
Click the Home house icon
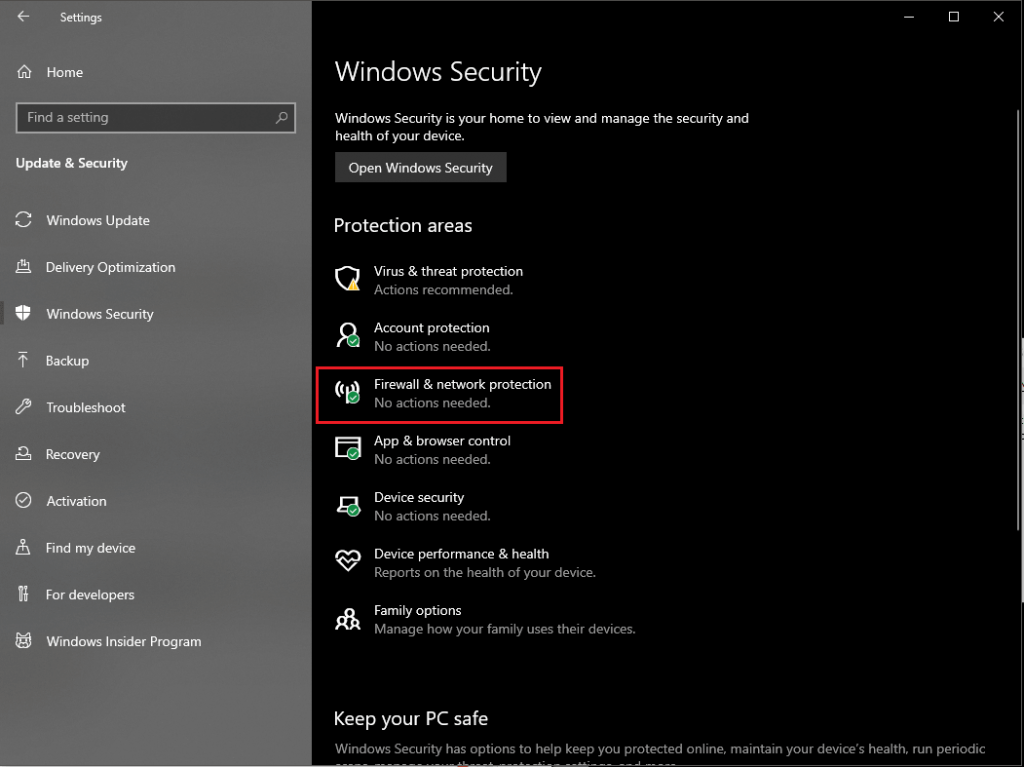24,72
